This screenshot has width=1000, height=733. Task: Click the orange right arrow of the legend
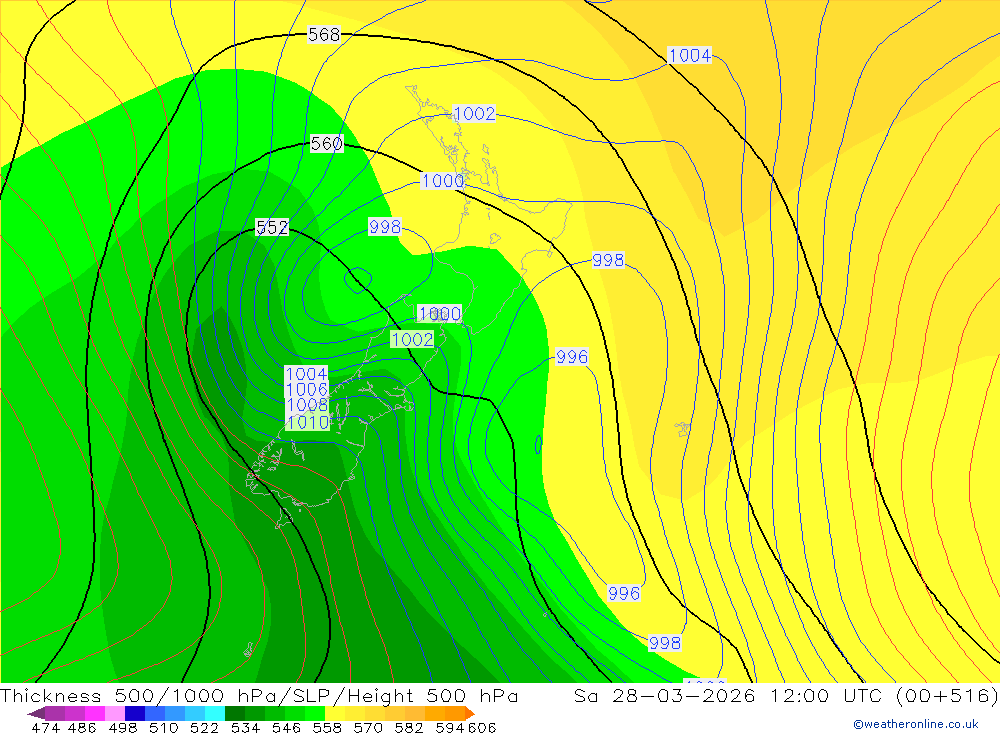click(469, 713)
